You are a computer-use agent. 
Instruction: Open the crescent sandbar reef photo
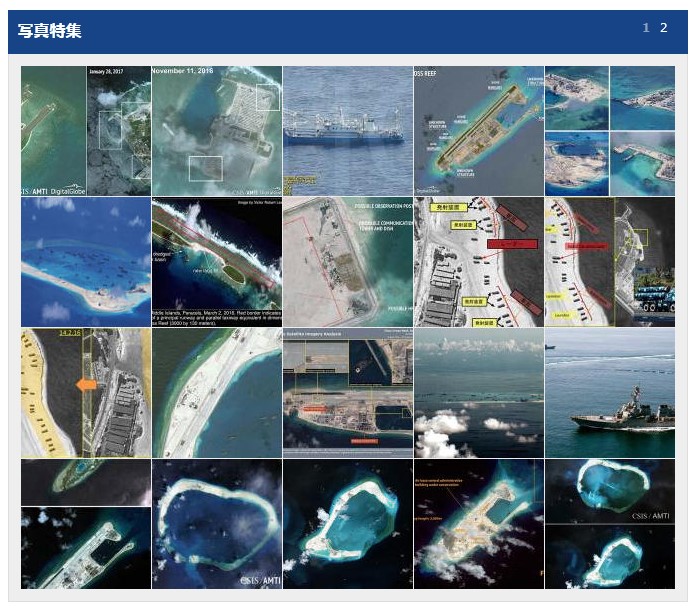[x=86, y=261]
